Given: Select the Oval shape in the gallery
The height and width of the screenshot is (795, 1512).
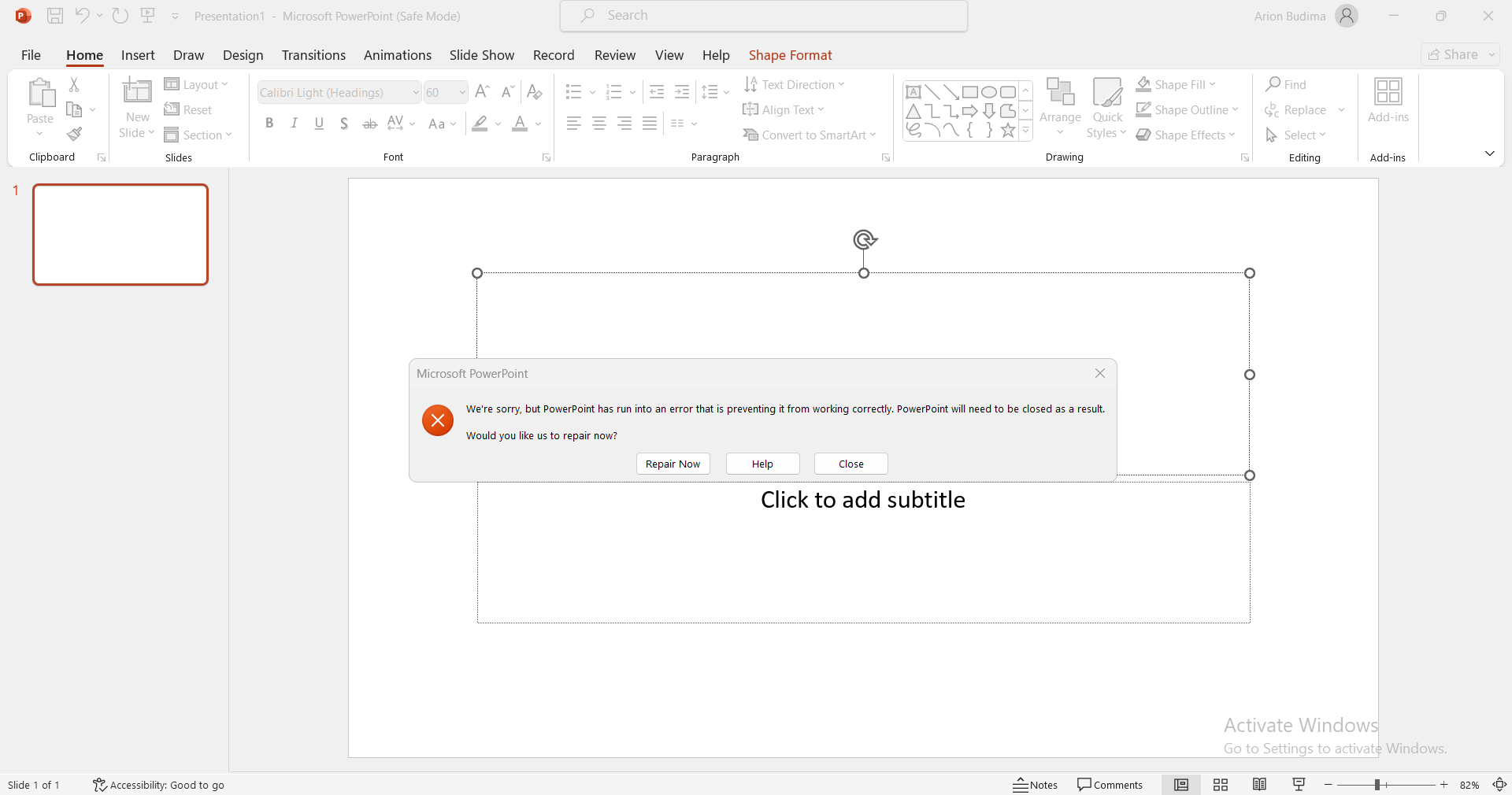Looking at the screenshot, I should (989, 92).
